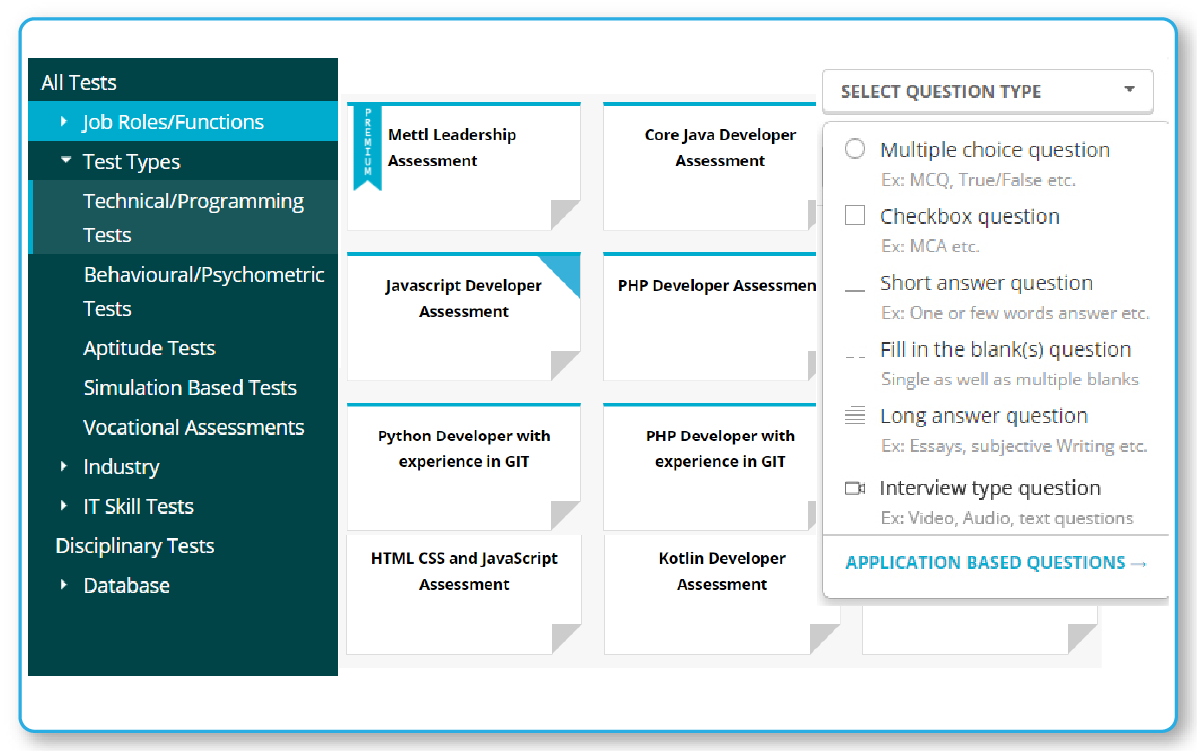
Task: Follow the Application Based Questions link
Action: pos(995,563)
